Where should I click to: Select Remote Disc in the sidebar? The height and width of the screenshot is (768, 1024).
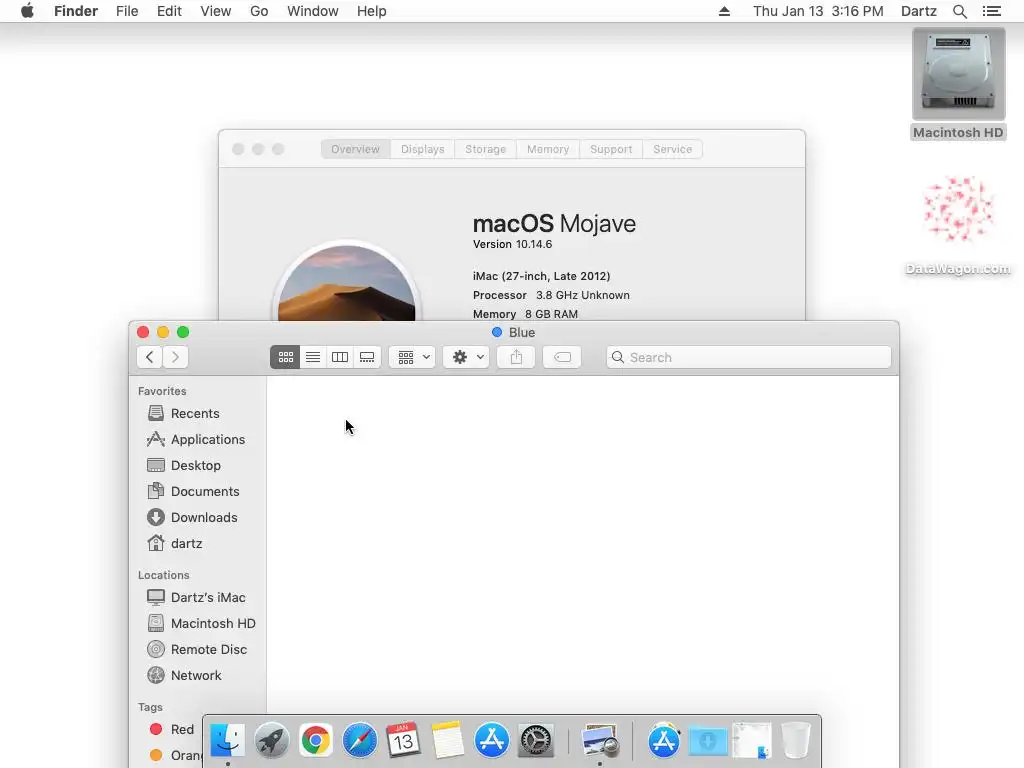[x=199, y=649]
